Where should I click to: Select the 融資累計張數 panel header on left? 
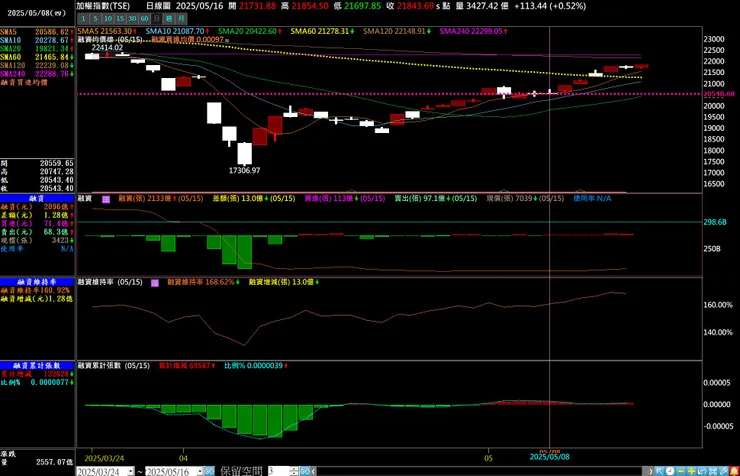pyautogui.click(x=37, y=366)
